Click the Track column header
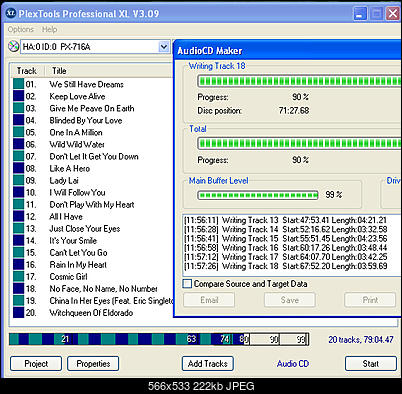 click(x=27, y=71)
